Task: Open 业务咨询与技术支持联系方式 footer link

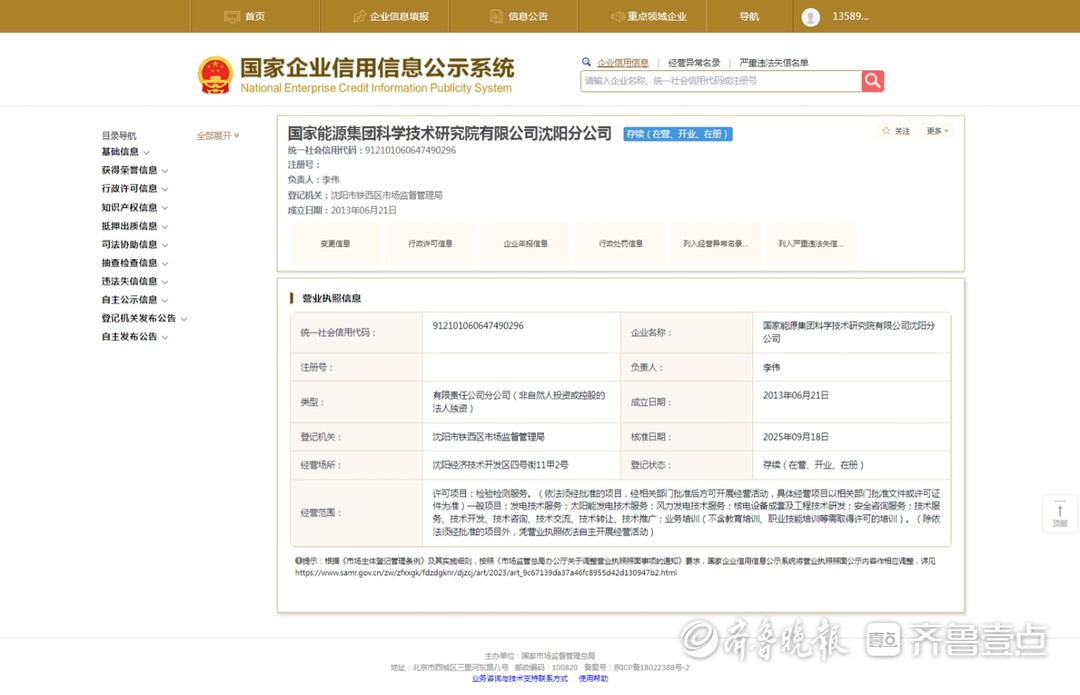Action: (520, 678)
